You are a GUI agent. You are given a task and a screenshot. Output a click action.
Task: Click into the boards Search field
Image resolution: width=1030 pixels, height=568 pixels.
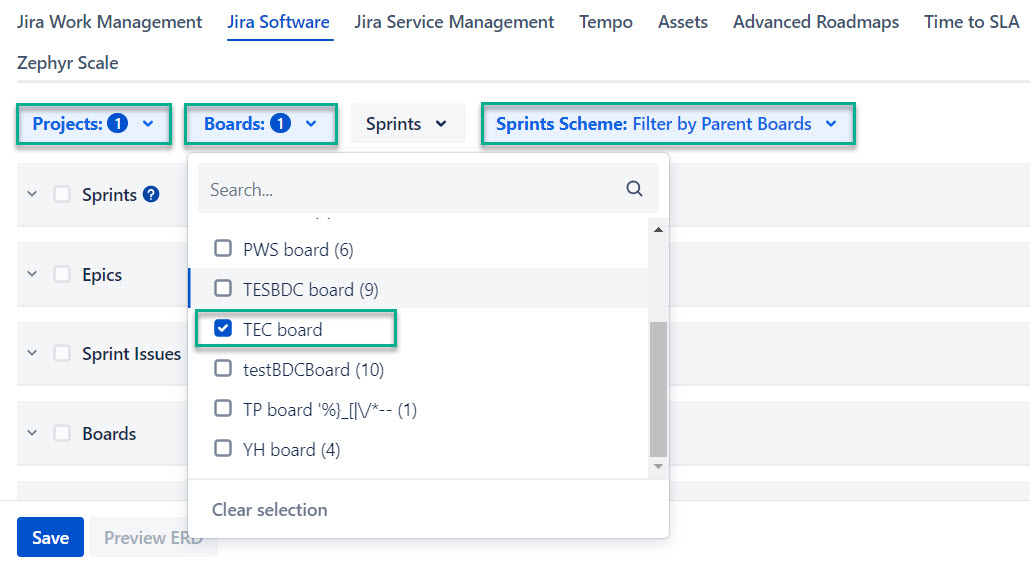coord(410,189)
